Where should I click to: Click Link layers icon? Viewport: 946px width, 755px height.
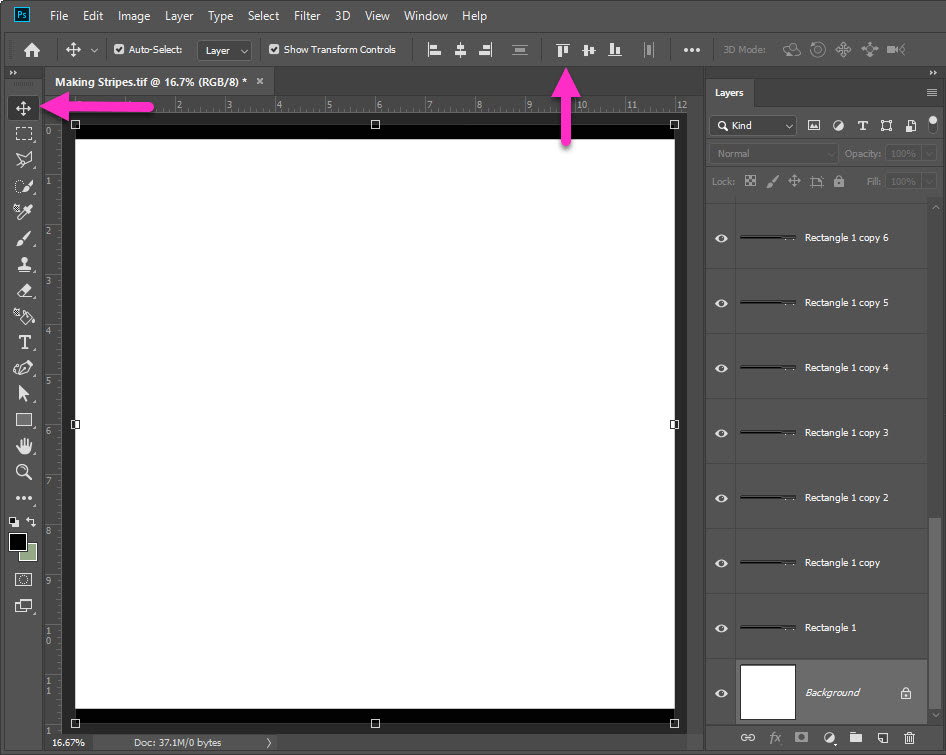tap(748, 737)
